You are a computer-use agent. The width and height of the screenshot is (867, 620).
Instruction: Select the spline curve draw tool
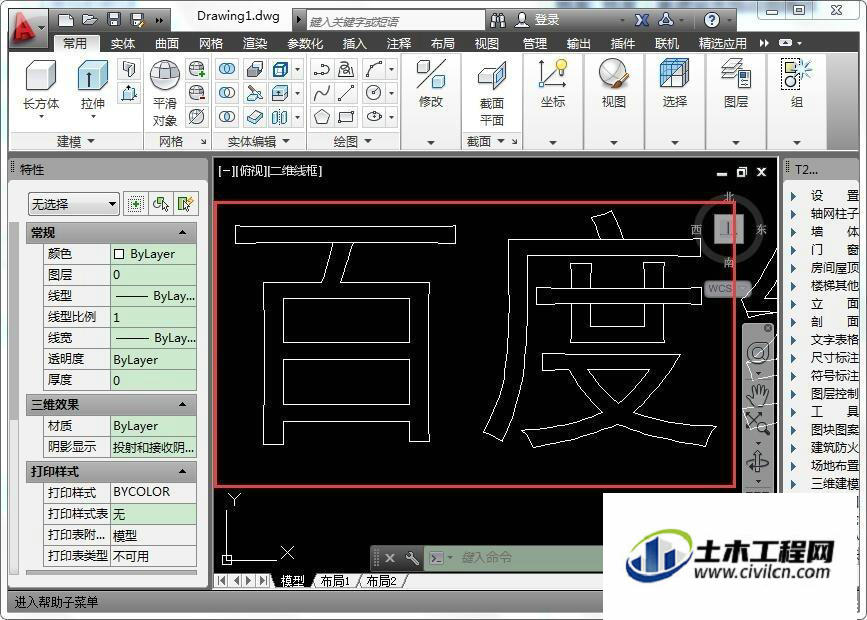tap(321, 93)
